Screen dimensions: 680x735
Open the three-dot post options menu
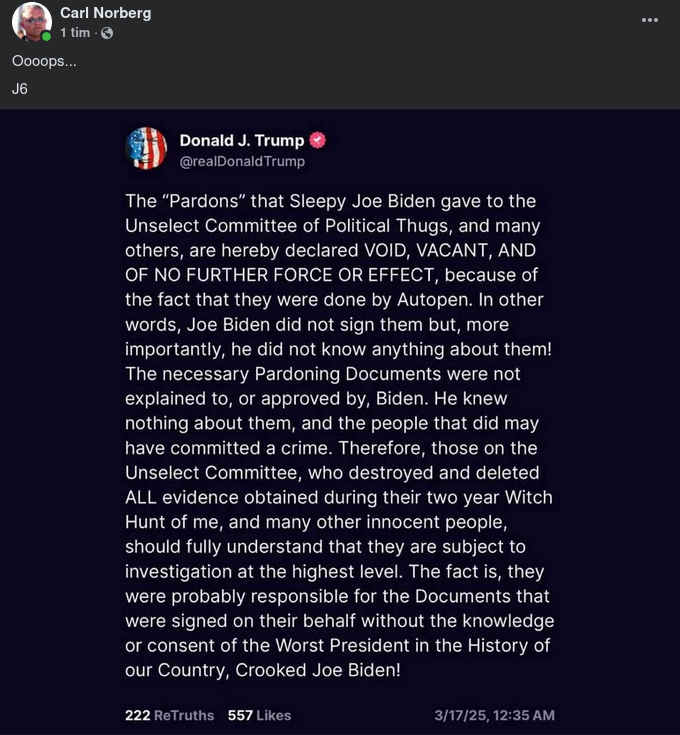[x=650, y=20]
